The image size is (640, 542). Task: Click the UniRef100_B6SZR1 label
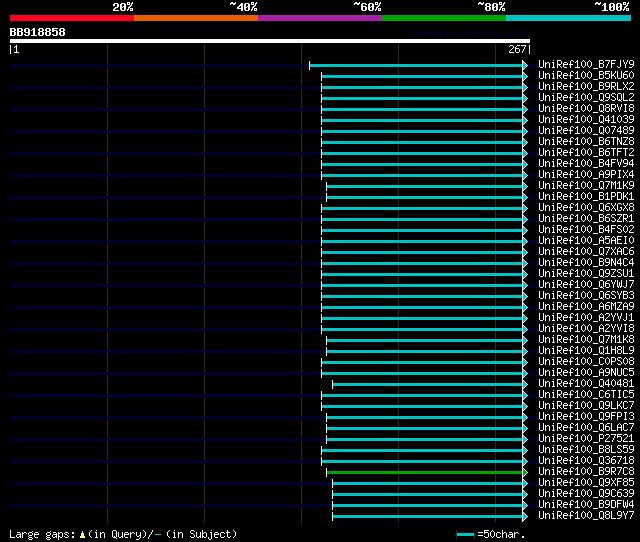(x=586, y=218)
